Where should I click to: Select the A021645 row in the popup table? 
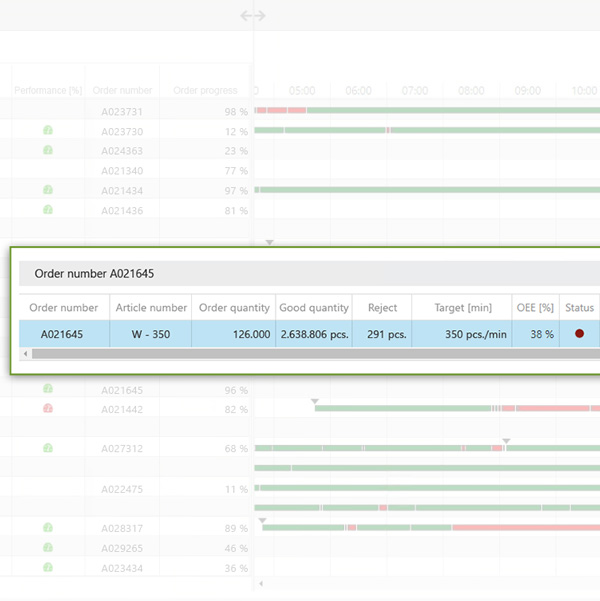[x=300, y=334]
